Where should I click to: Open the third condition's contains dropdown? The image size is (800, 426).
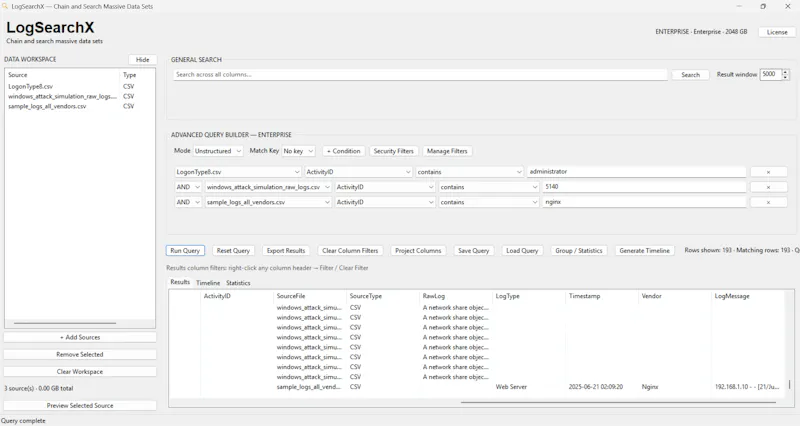pyautogui.click(x=489, y=202)
